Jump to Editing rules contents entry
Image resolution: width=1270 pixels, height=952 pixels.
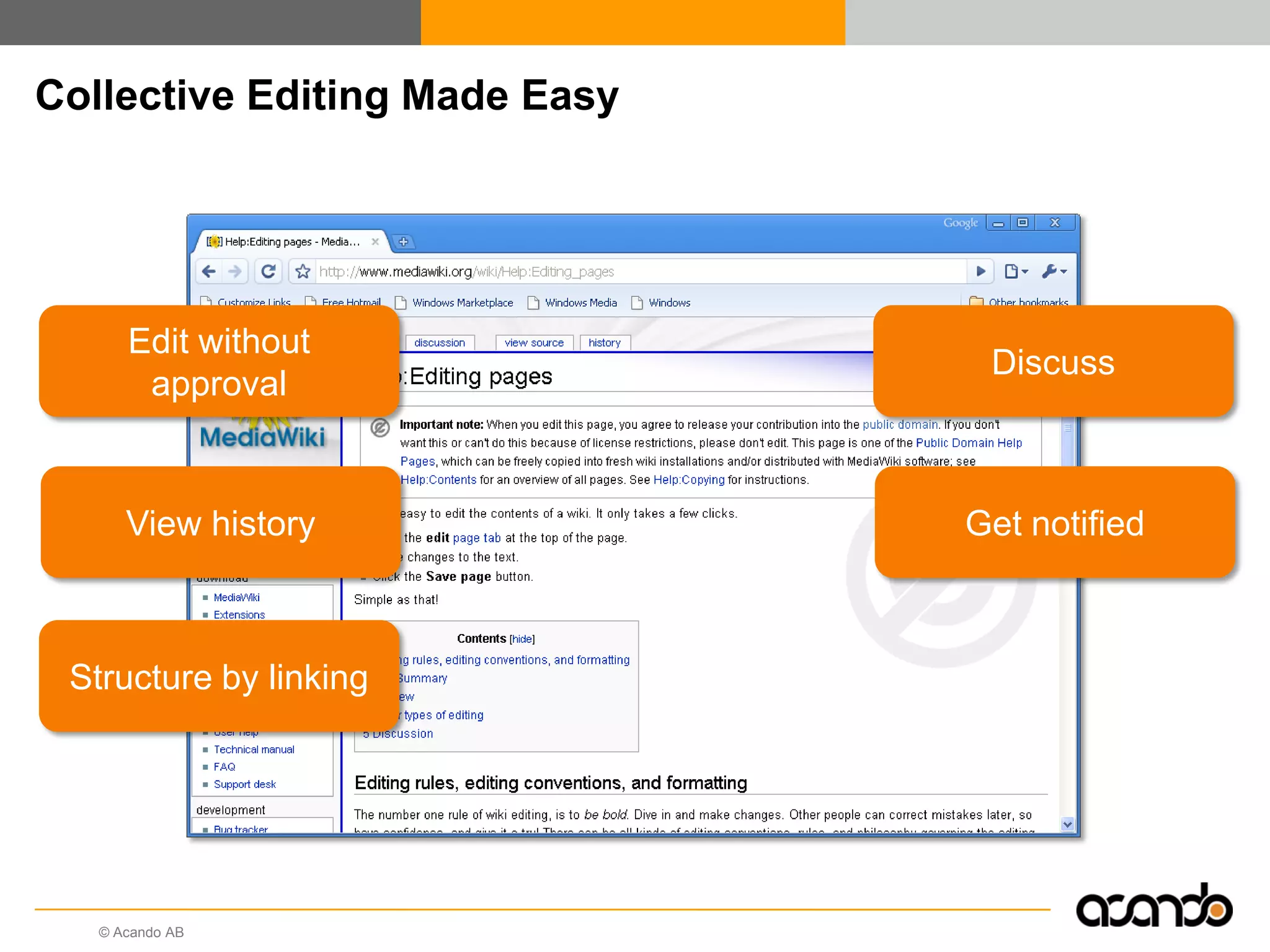pos(514,660)
